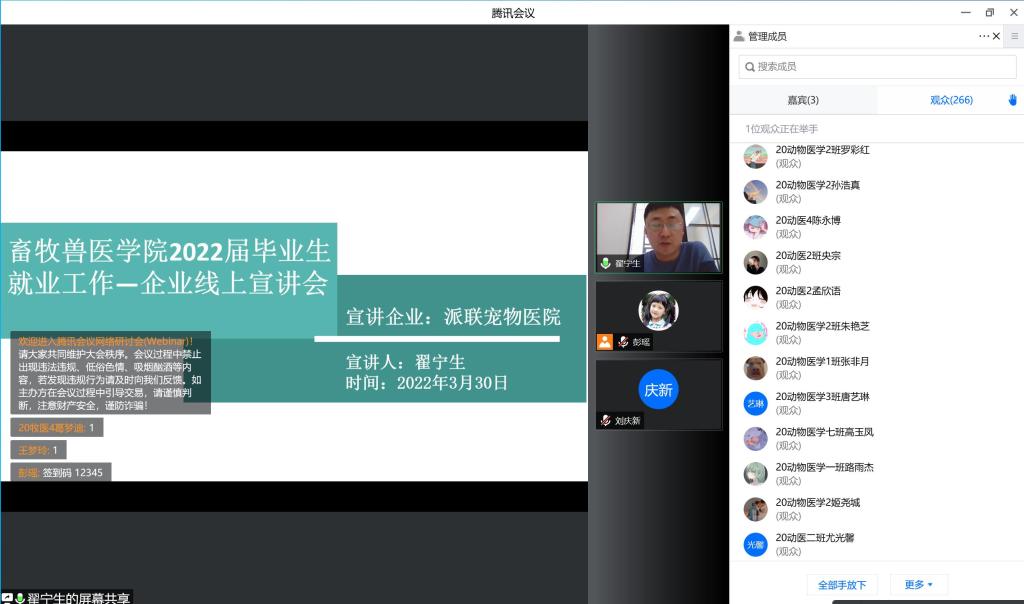The height and width of the screenshot is (604, 1024).
Task: Click chat message from 王梦玲
Action: (x=39, y=450)
